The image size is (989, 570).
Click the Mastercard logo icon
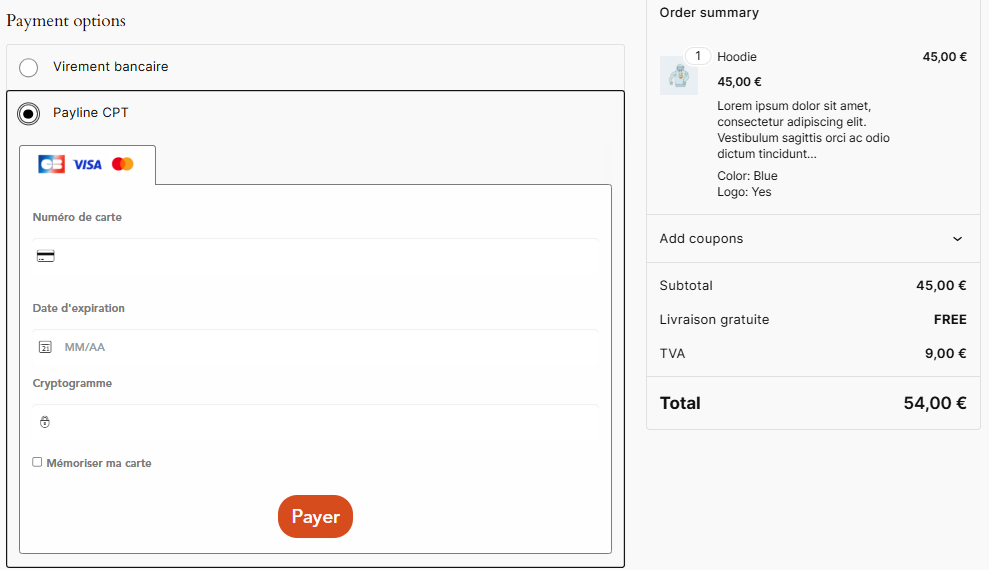click(123, 164)
